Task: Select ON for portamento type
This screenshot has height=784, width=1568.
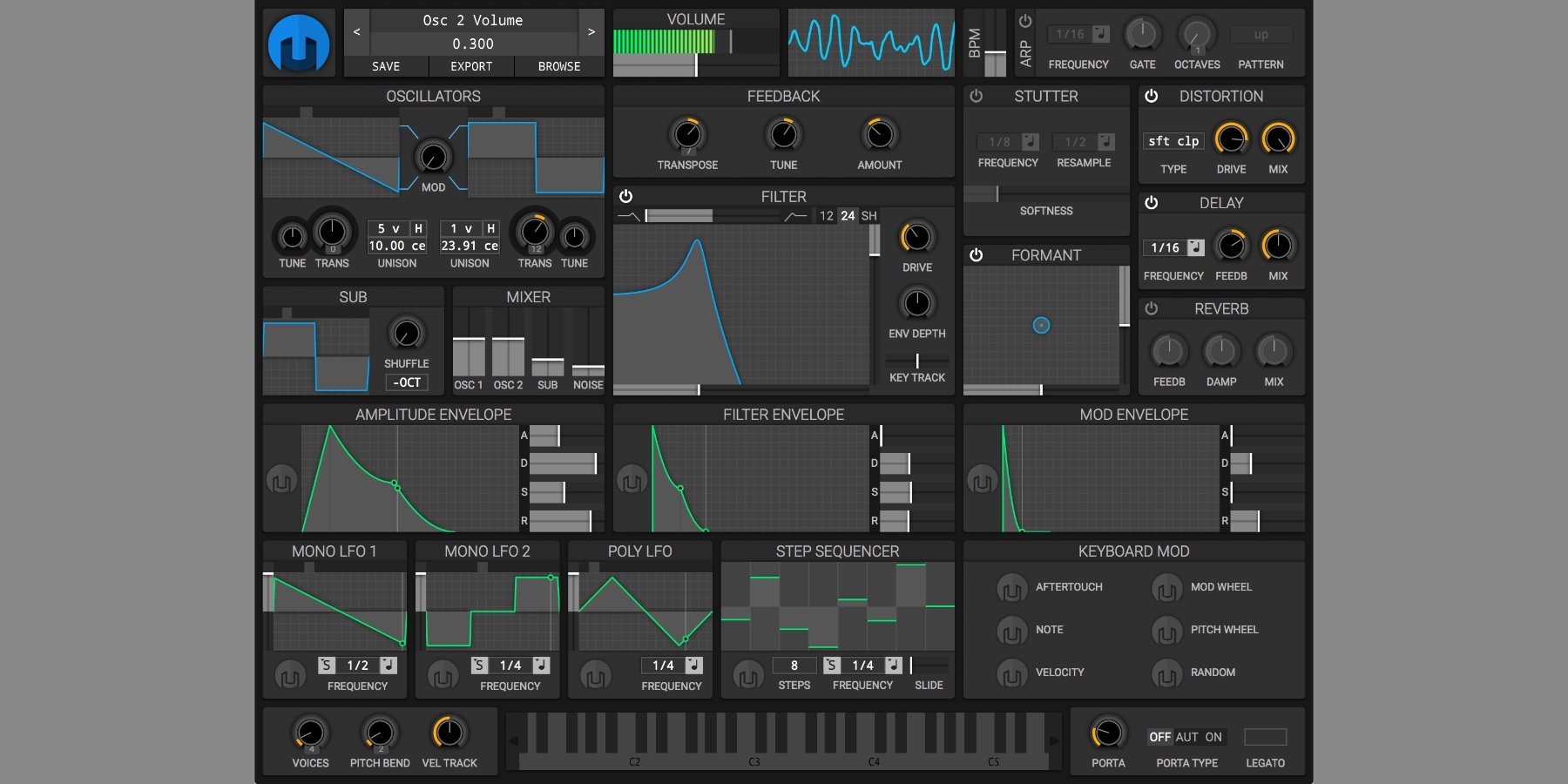Action: click(x=1213, y=737)
